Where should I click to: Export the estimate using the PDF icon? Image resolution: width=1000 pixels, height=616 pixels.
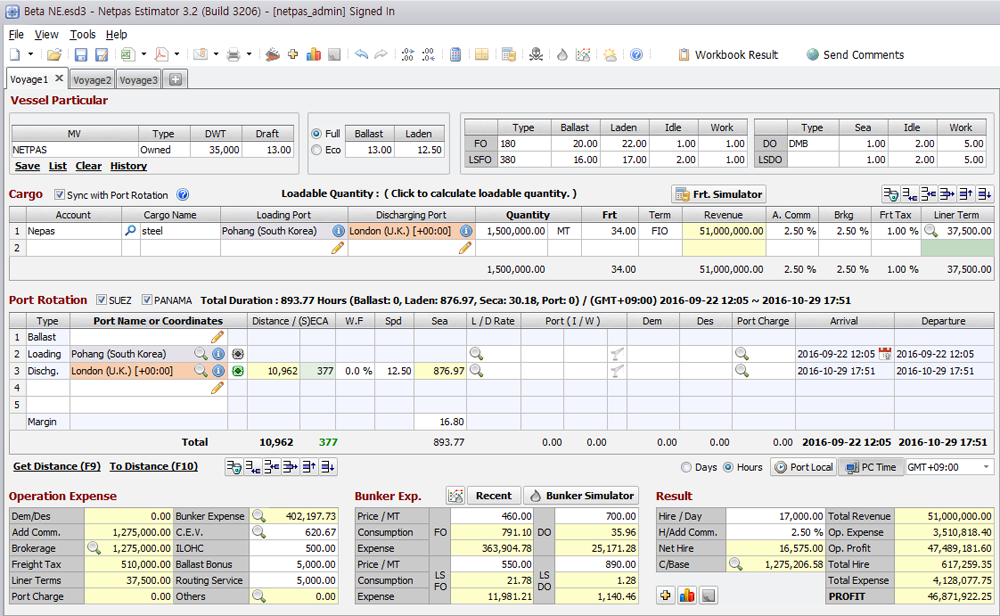click(160, 54)
